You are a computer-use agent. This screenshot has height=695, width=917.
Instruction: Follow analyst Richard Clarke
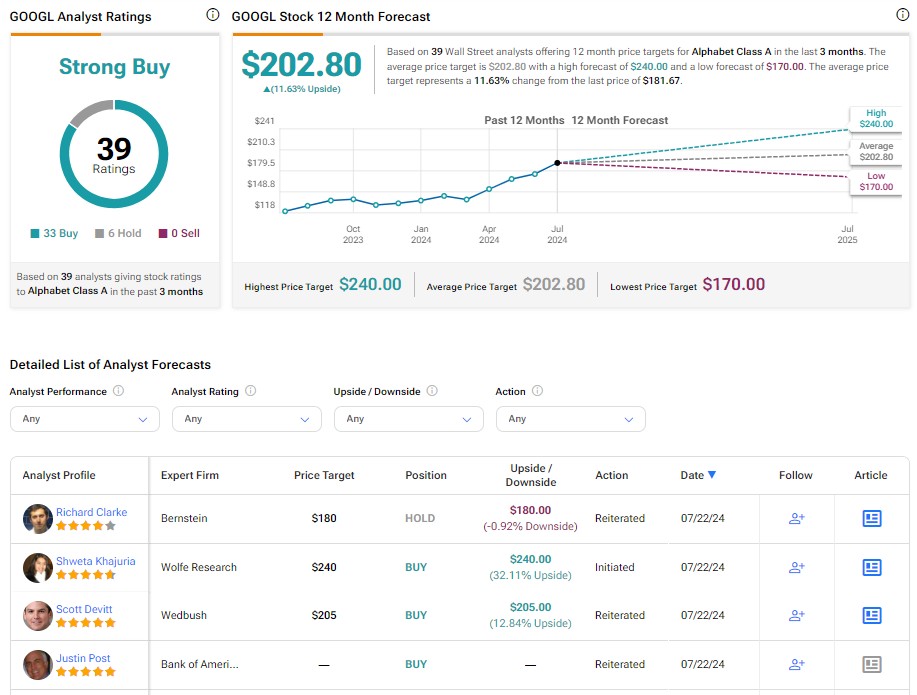point(796,518)
